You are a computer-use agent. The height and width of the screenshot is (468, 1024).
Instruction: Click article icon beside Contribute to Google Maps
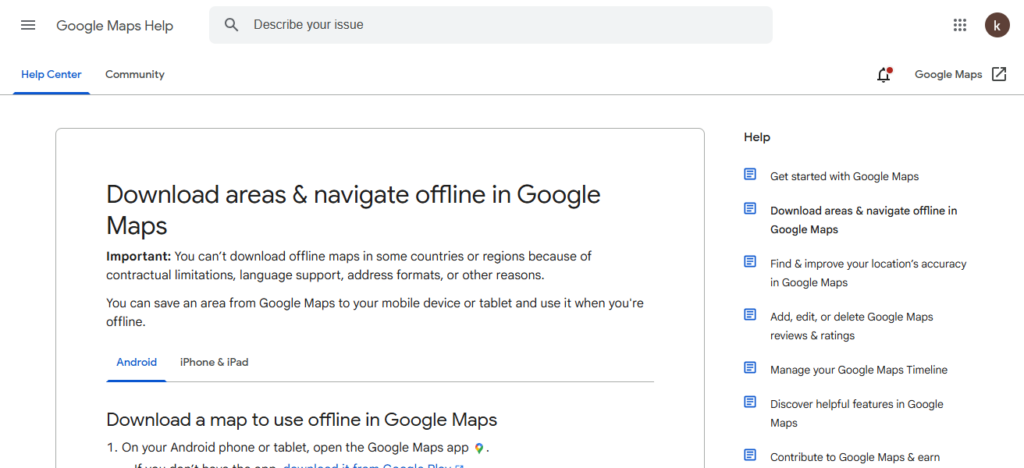pos(750,455)
